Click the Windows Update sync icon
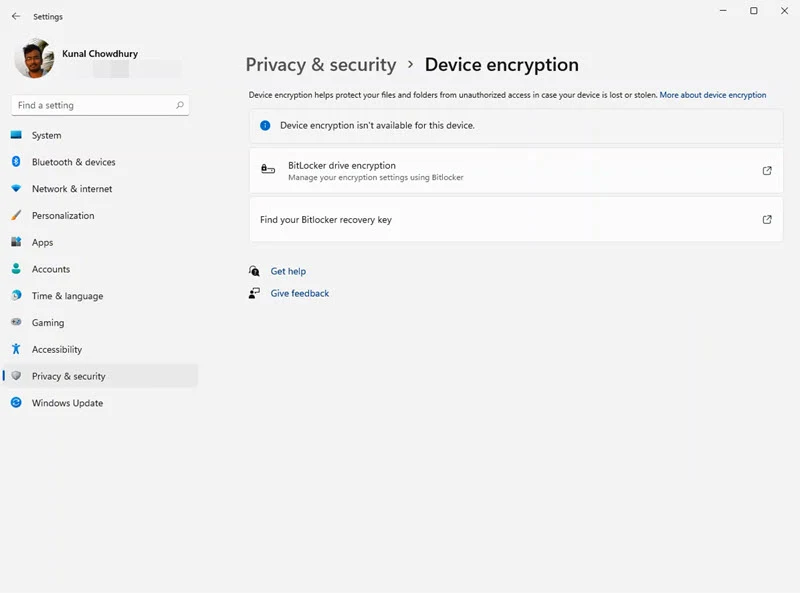This screenshot has height=593, width=800. pos(16,402)
